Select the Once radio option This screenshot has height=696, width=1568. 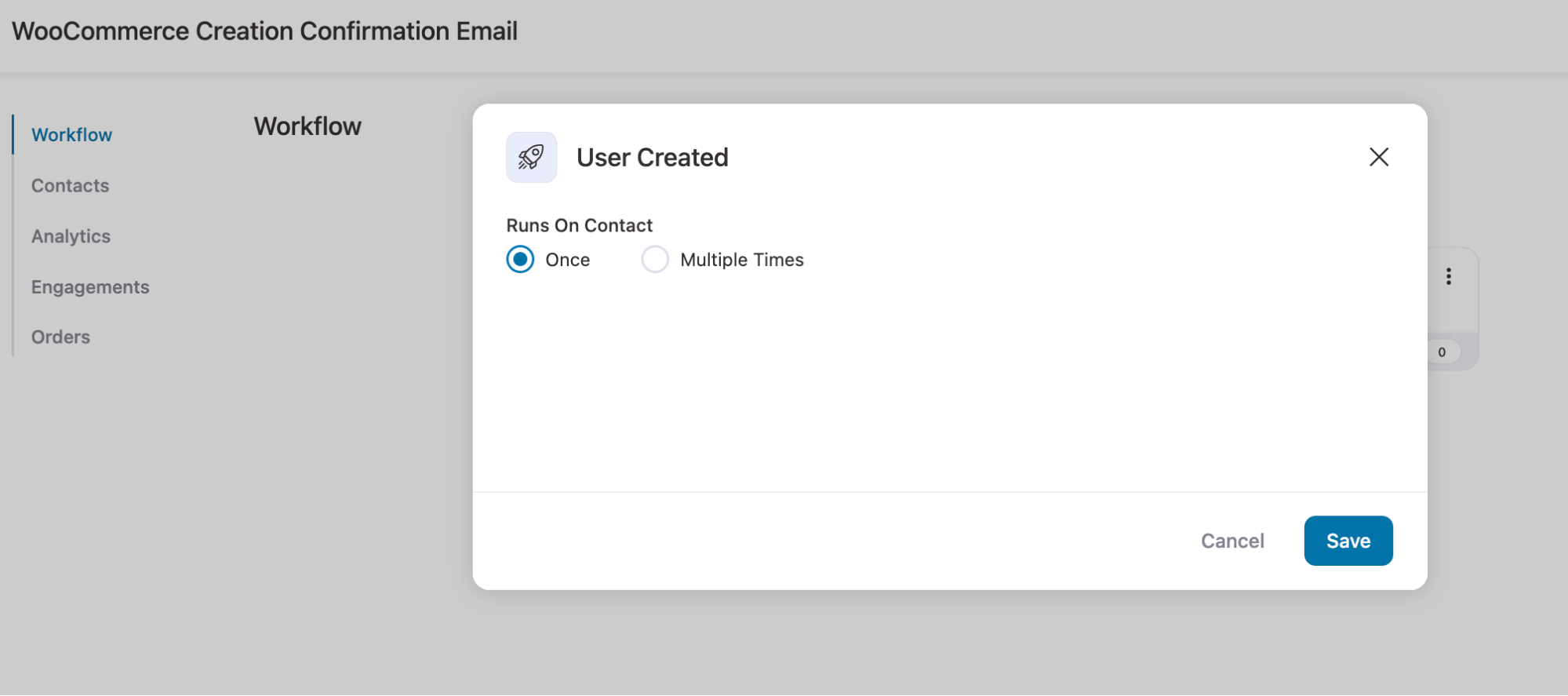(x=520, y=259)
